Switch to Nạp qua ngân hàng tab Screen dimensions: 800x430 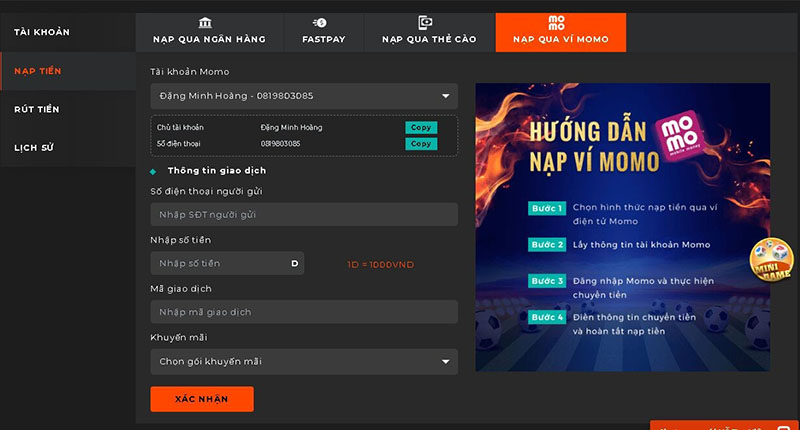209,32
